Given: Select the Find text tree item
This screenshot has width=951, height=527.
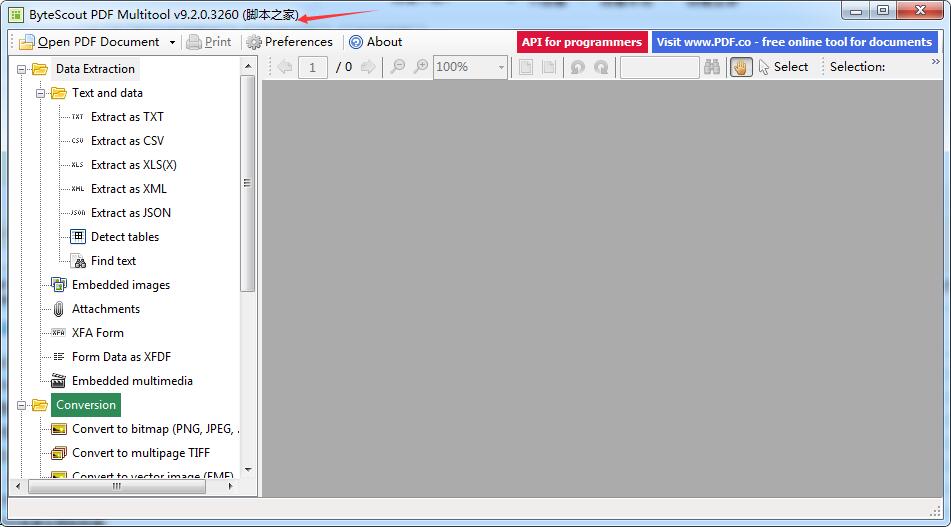Looking at the screenshot, I should [113, 261].
